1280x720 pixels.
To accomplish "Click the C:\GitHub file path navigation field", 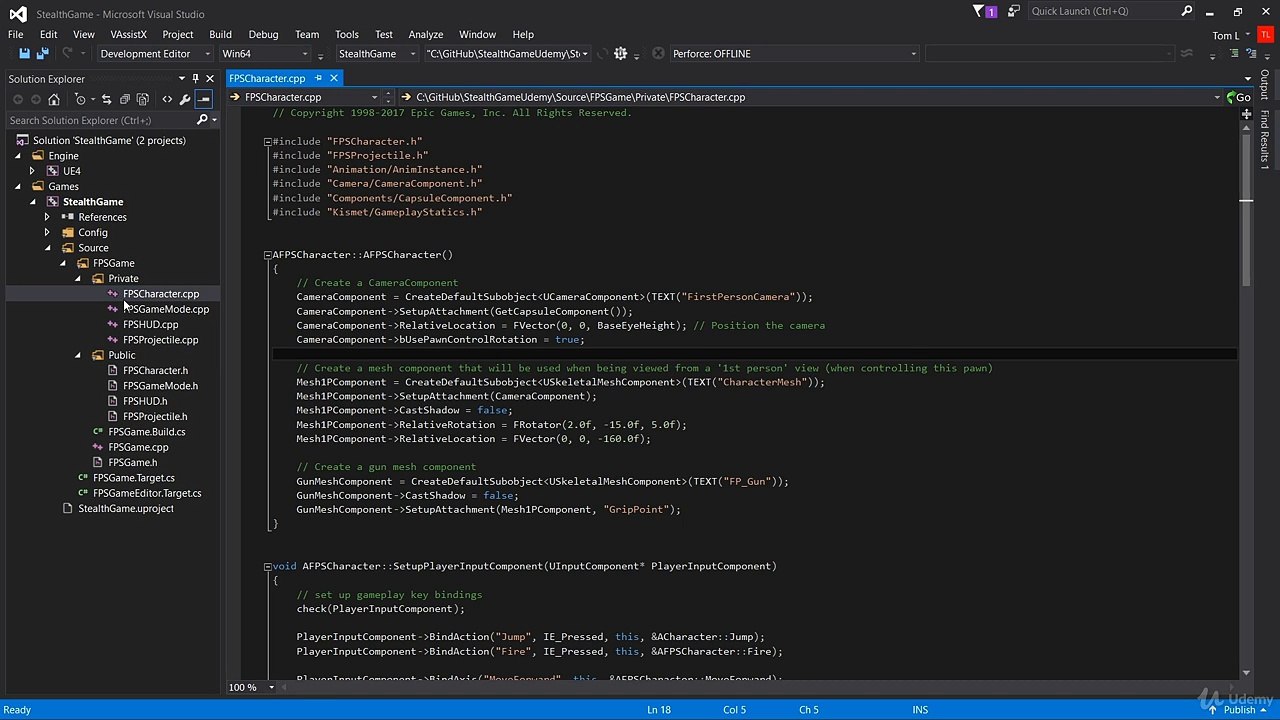I will point(810,97).
